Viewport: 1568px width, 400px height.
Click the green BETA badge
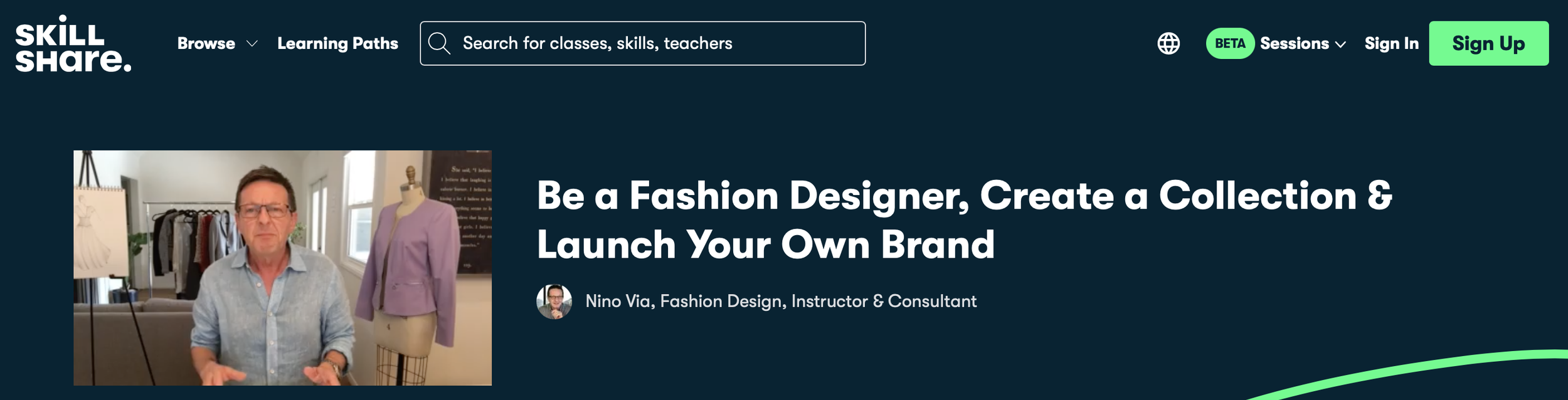pyautogui.click(x=1230, y=43)
